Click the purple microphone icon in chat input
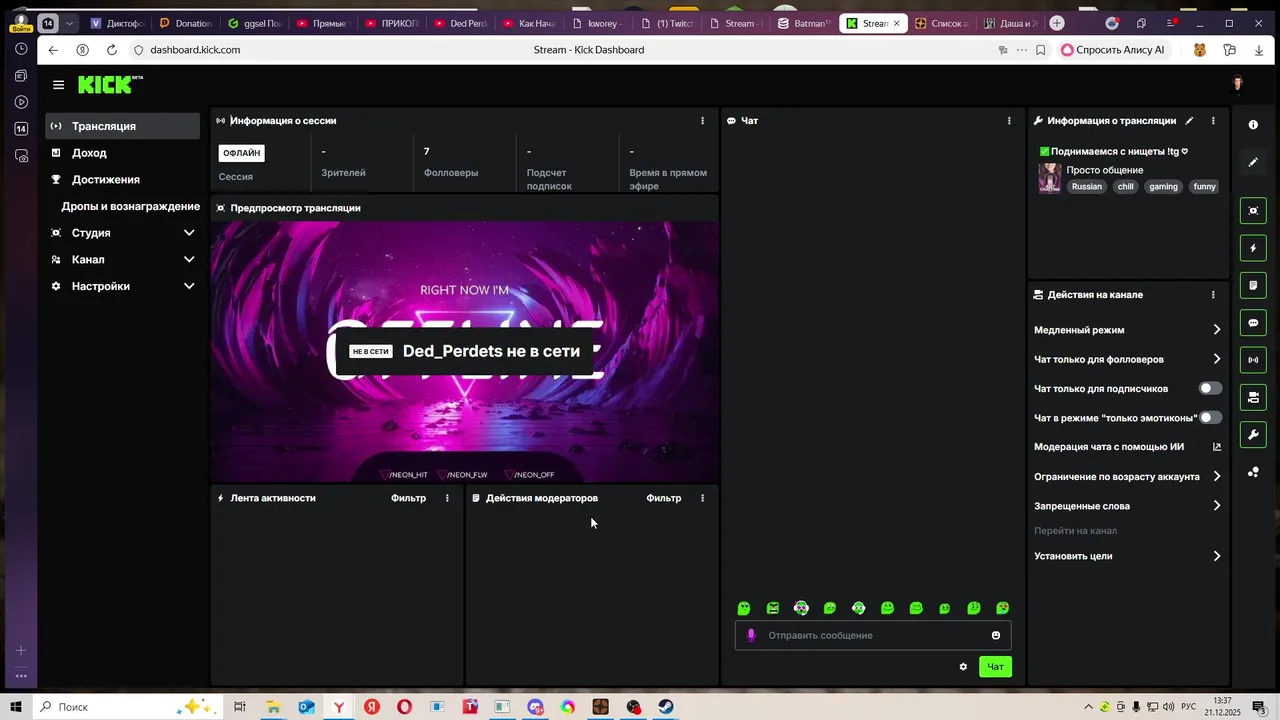 click(x=751, y=635)
